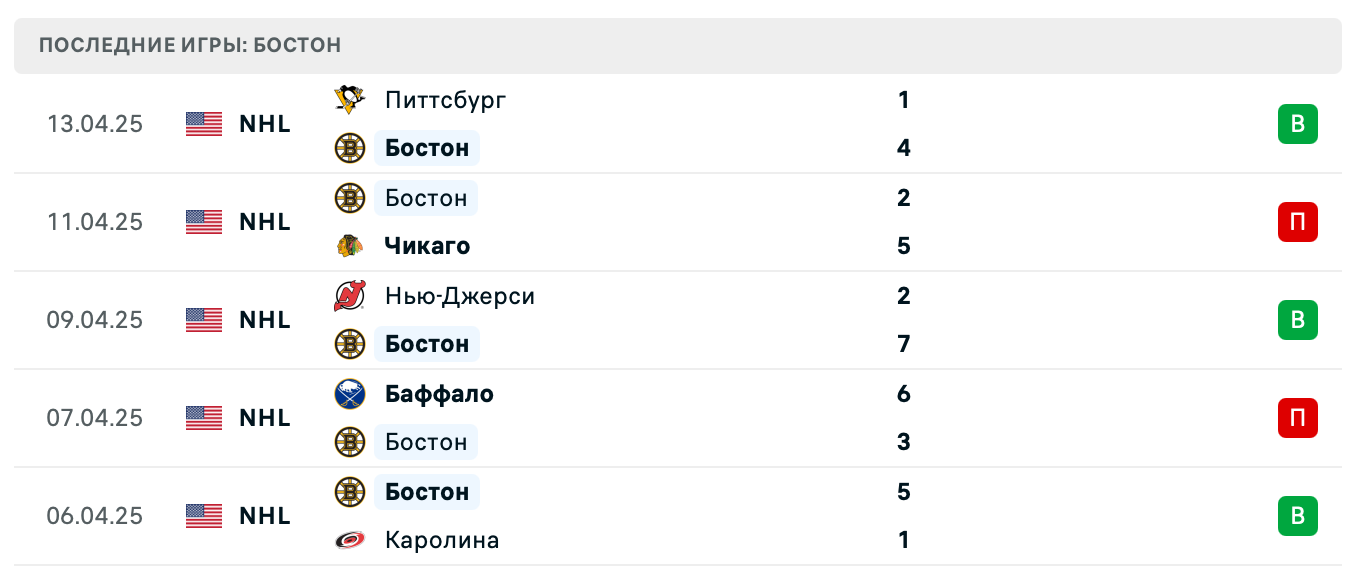Click the red П badge for the Баффало game

(x=1298, y=418)
